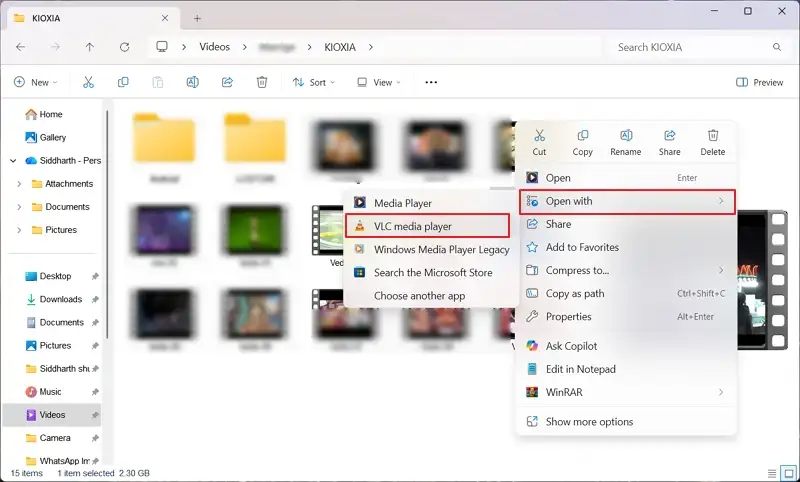This screenshot has width=800, height=482.
Task: Switch to details view in status bar
Action: pyautogui.click(x=772, y=473)
